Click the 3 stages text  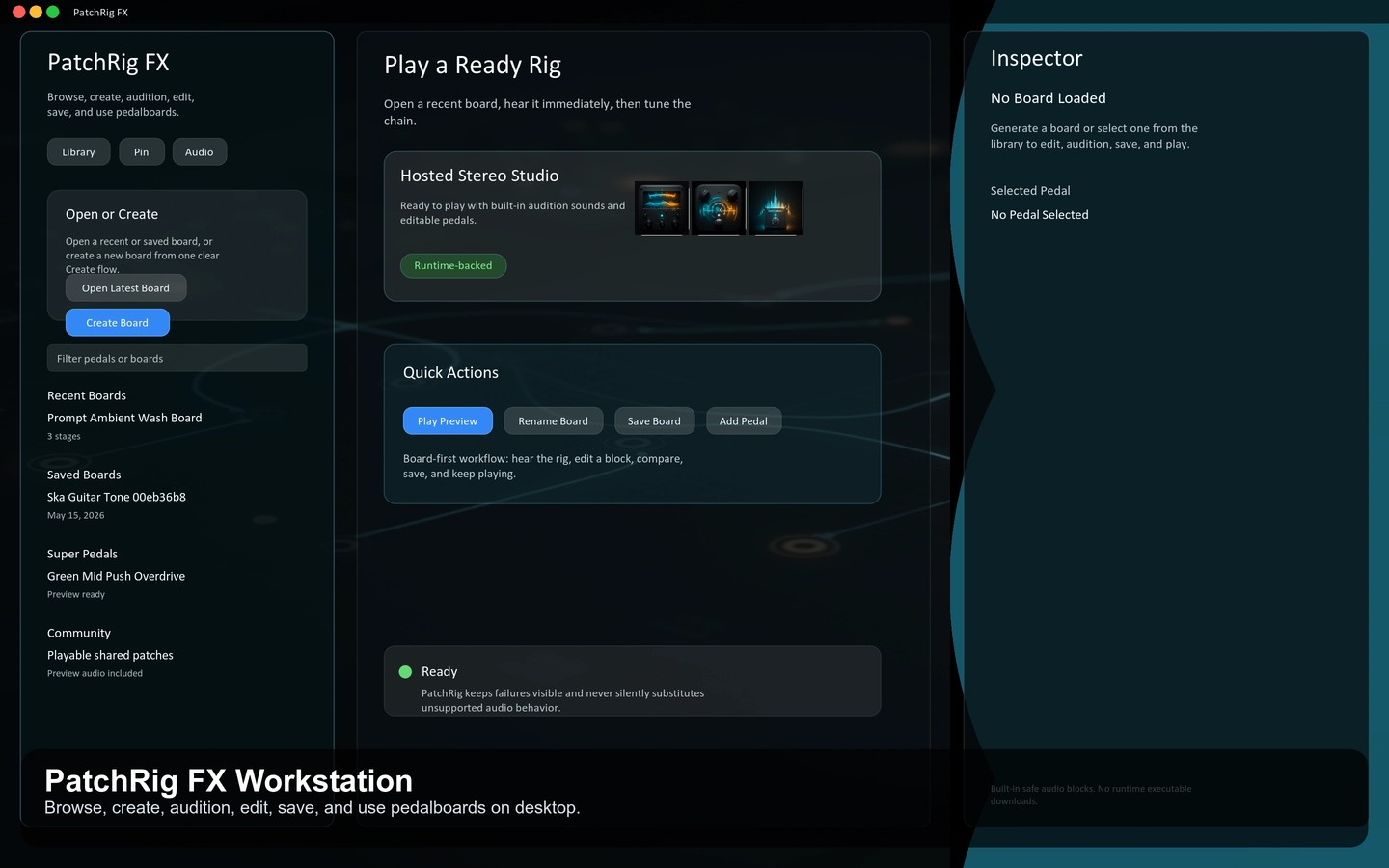click(x=64, y=437)
